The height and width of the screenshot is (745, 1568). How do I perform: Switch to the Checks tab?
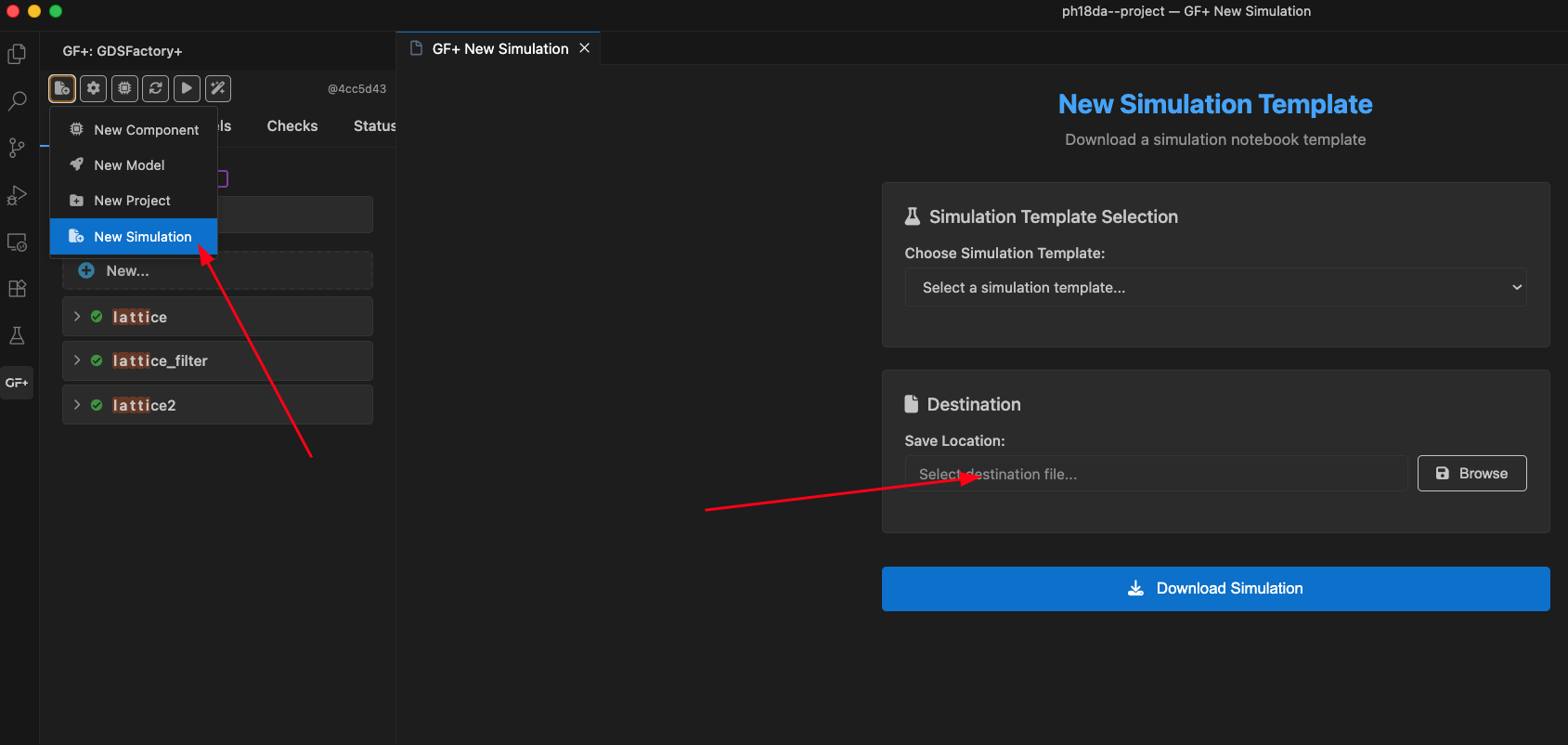pos(292,125)
